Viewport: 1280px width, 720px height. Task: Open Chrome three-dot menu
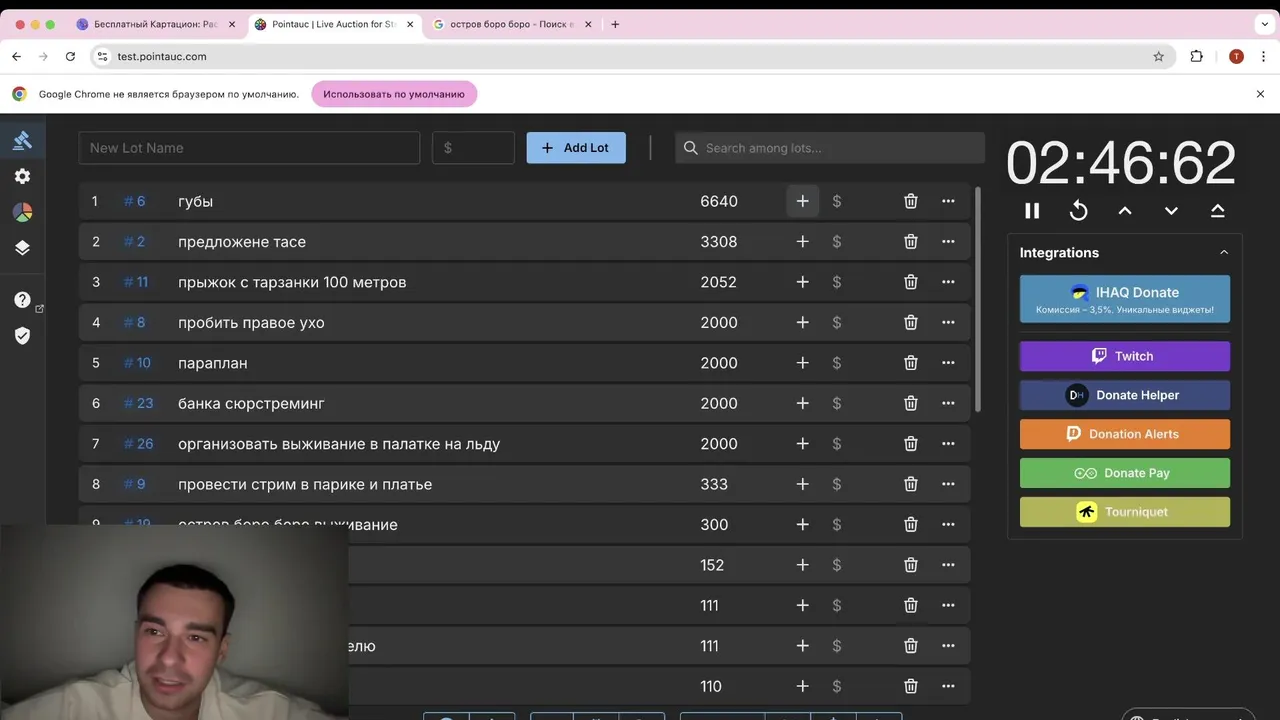[1262, 57]
